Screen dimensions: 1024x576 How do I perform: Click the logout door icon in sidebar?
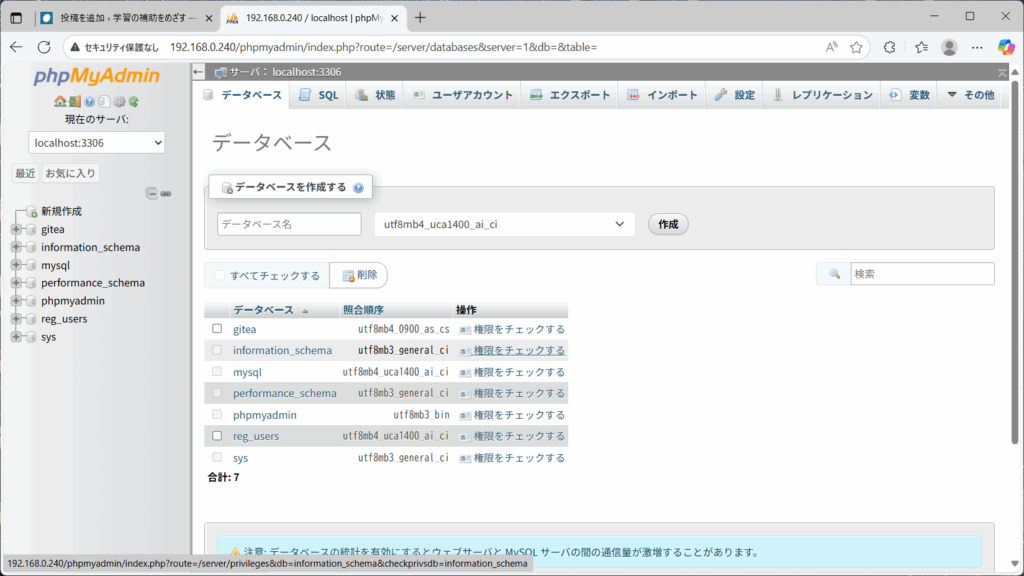tap(75, 101)
